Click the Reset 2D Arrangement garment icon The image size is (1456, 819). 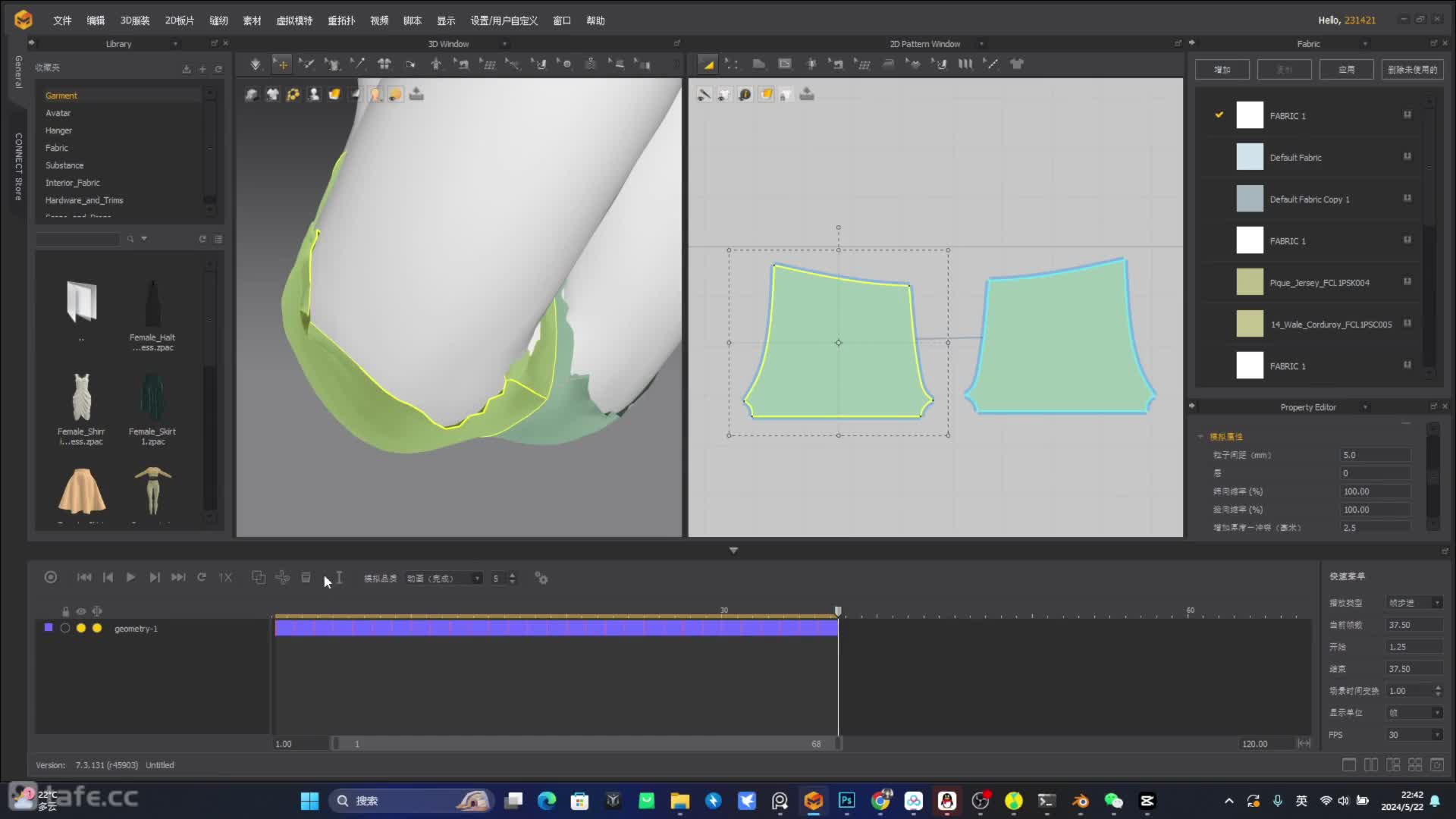[x=384, y=64]
